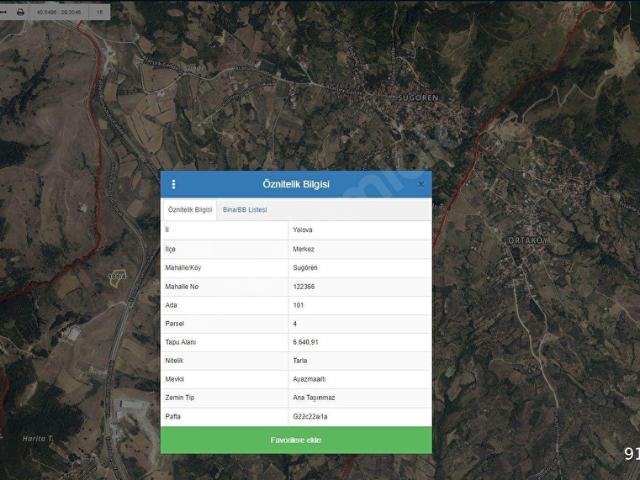Image resolution: width=640 pixels, height=480 pixels.
Task: Click the printer icon in the map toolbar
Action: (20, 12)
